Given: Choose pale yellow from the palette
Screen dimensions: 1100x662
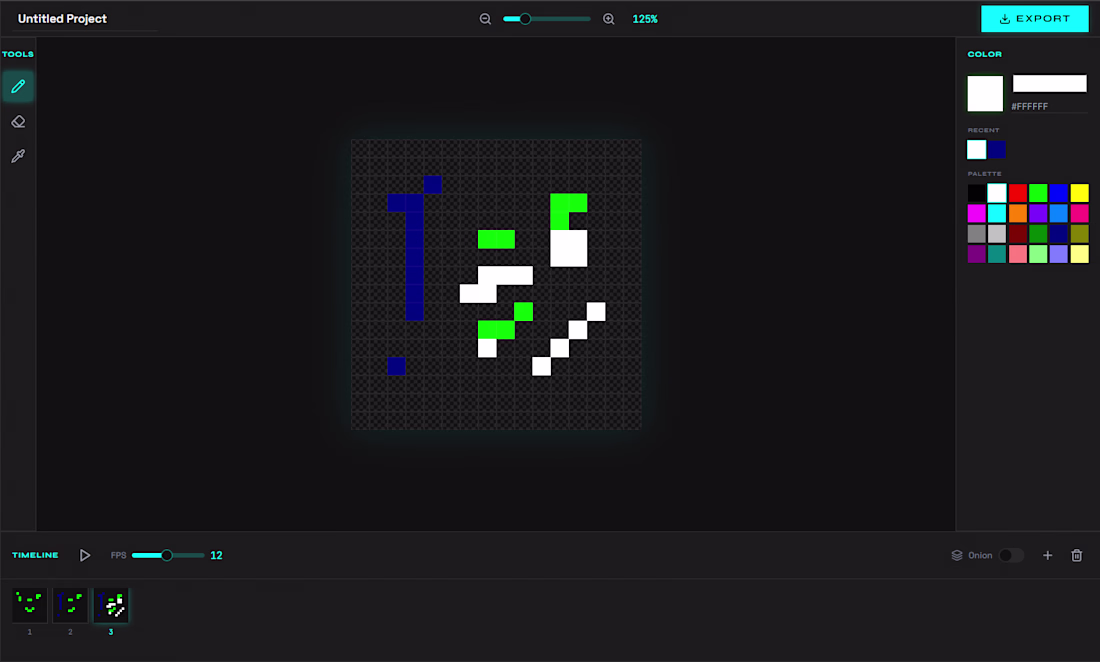Looking at the screenshot, I should pyautogui.click(x=1080, y=254).
